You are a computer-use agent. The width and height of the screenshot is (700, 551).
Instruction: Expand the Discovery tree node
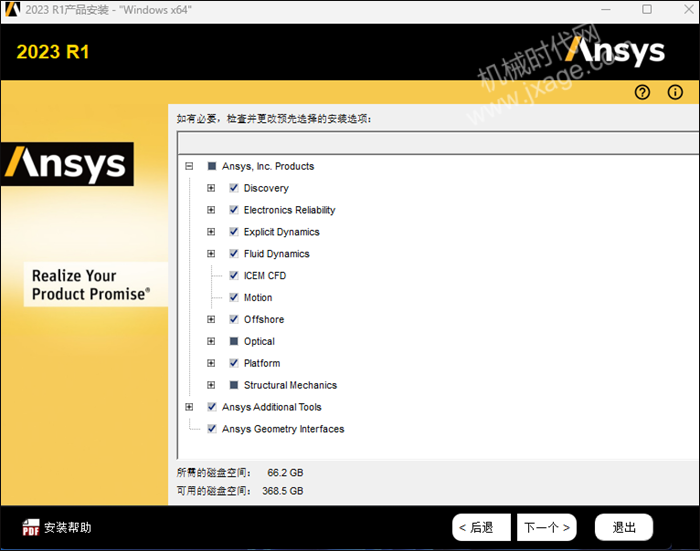(211, 188)
